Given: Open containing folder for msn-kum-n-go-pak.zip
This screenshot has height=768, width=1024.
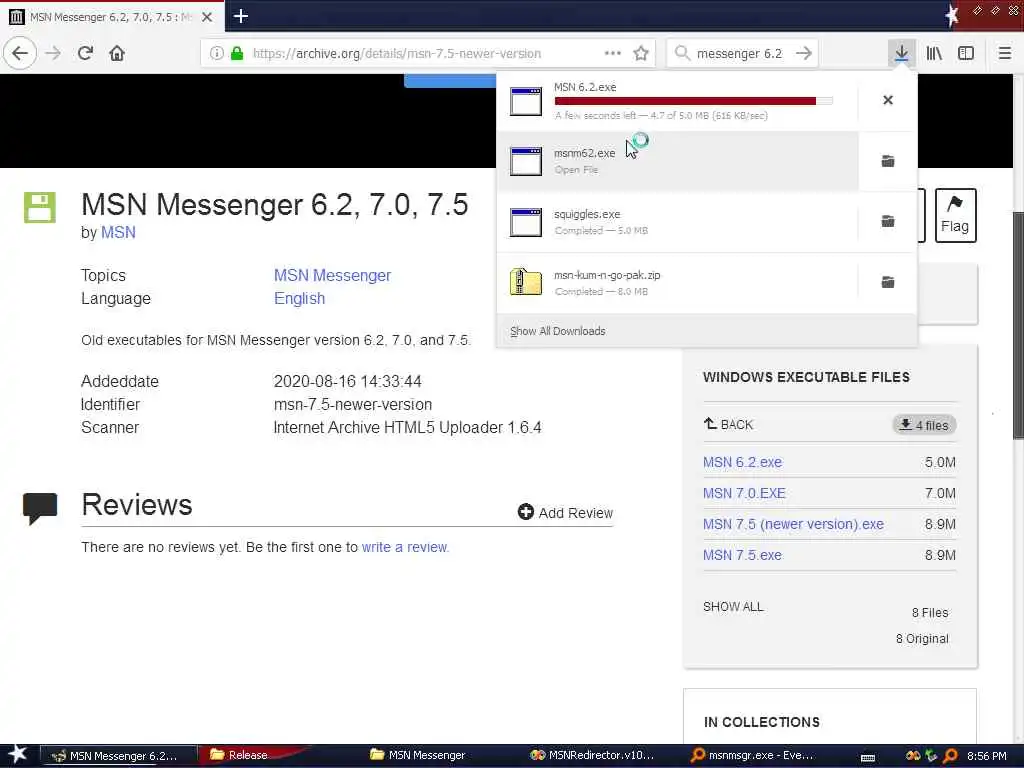Looking at the screenshot, I should 888,282.
